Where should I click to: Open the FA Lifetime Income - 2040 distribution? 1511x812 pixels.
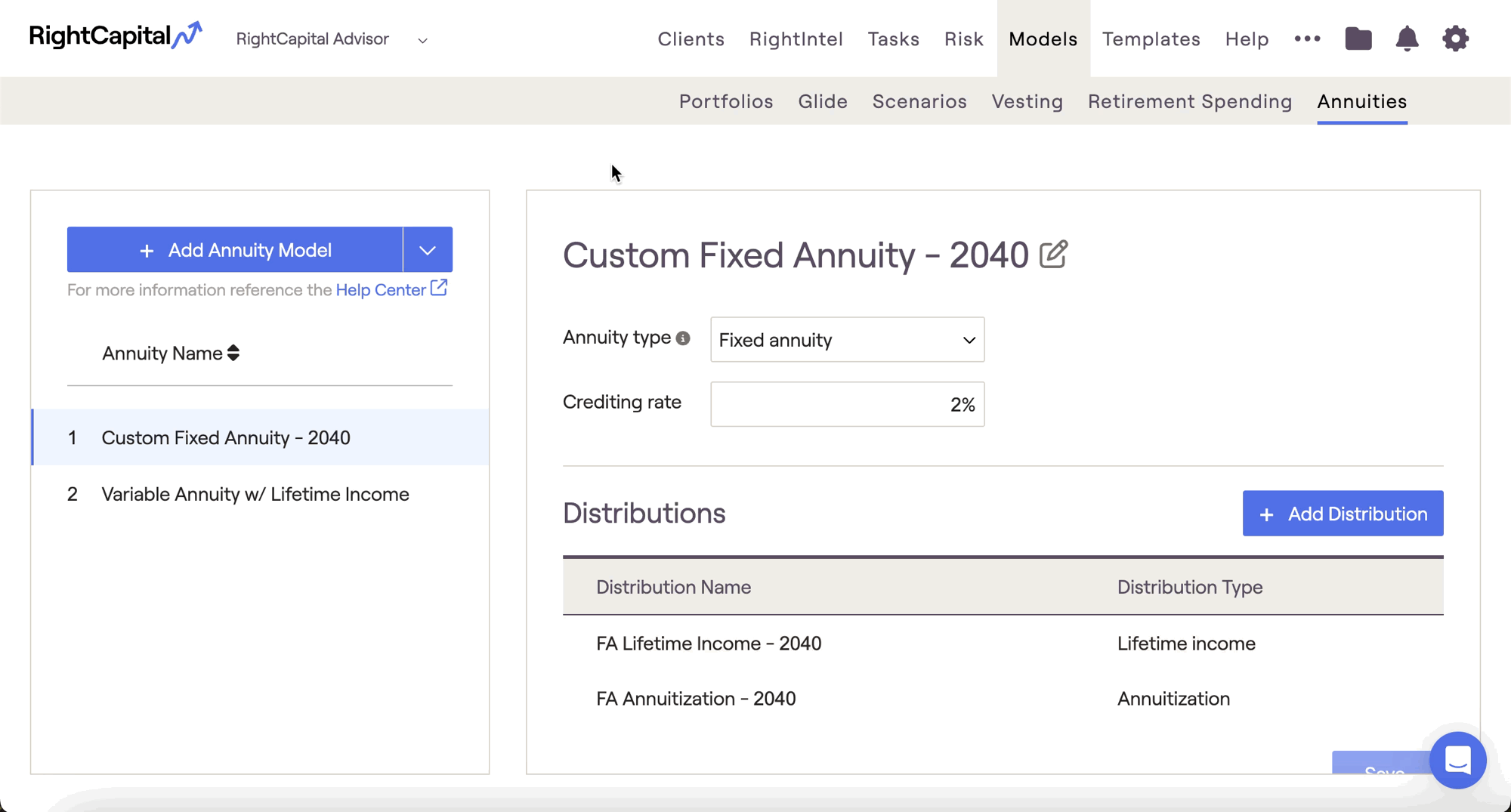708,644
